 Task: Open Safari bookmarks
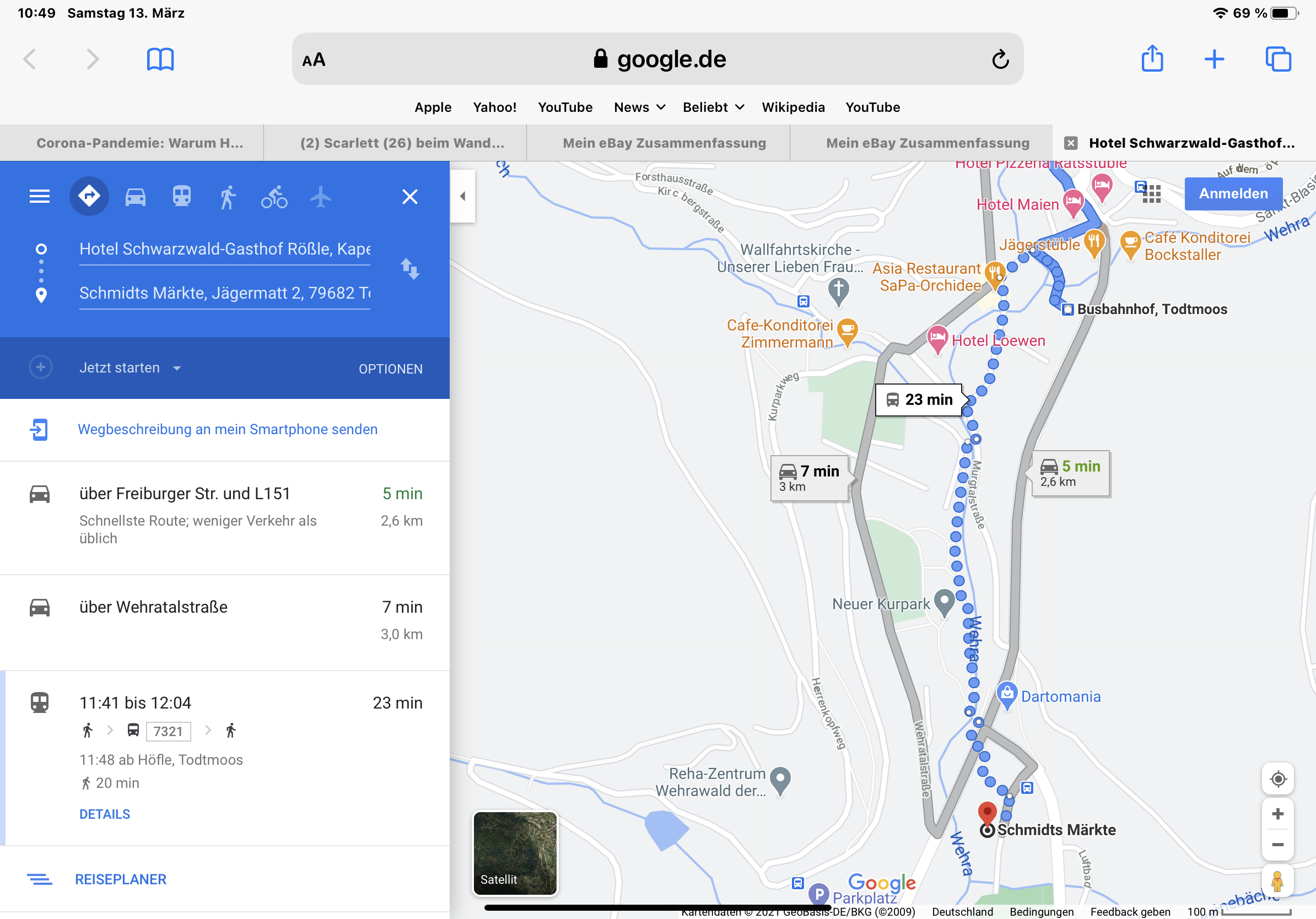click(160, 59)
